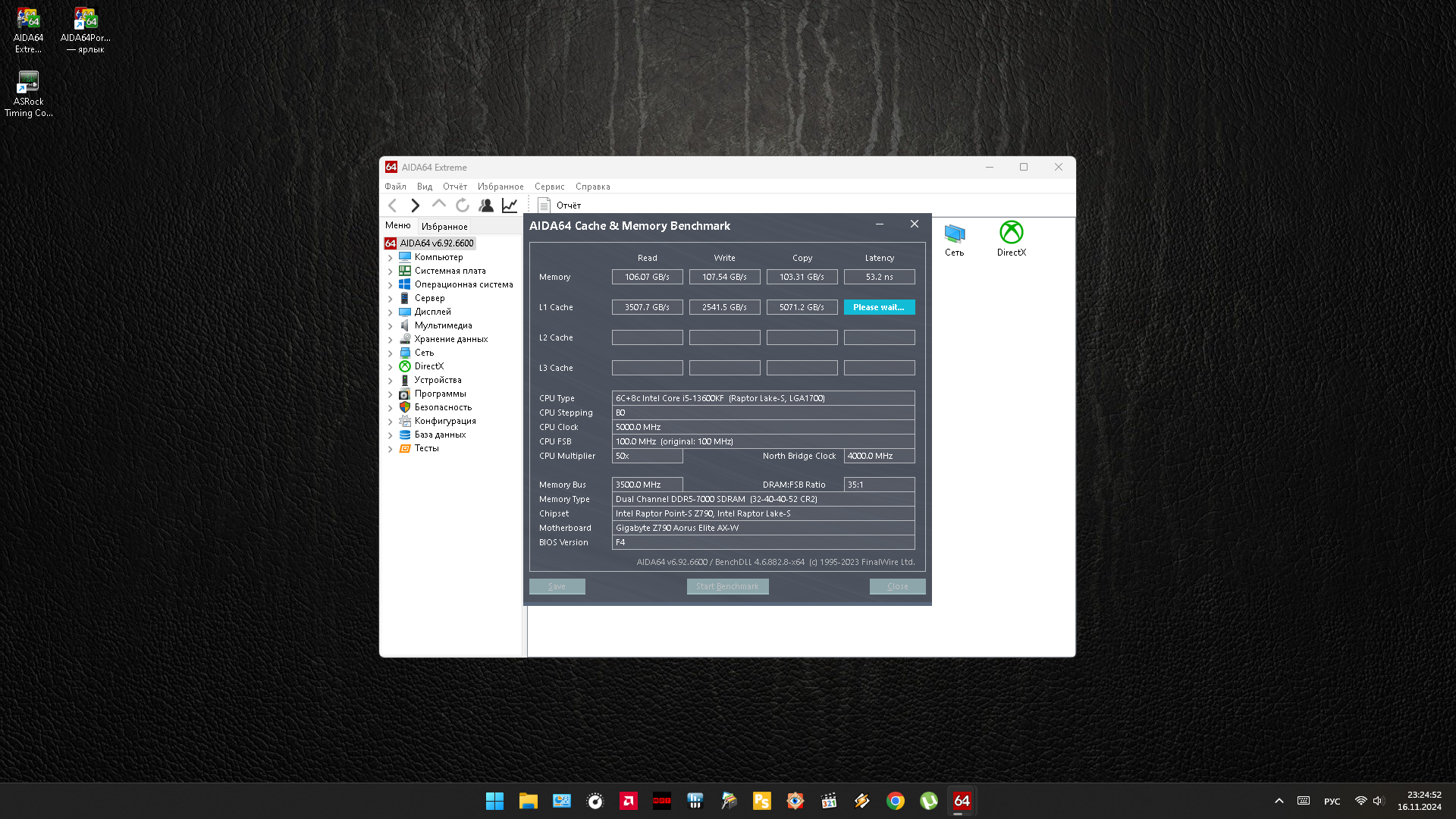Viewport: 1456px width, 819px height.
Task: Click the Save button in benchmark dialog
Action: 557,586
